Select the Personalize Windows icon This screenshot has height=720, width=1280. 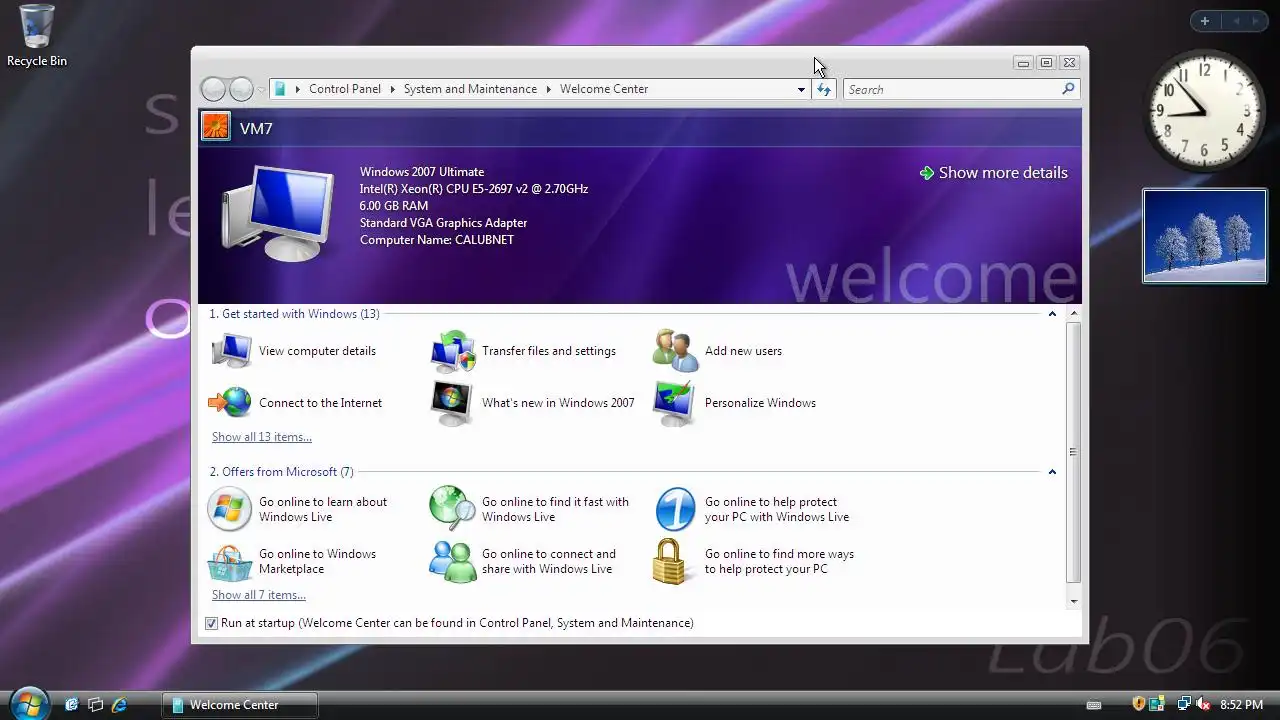click(x=674, y=403)
